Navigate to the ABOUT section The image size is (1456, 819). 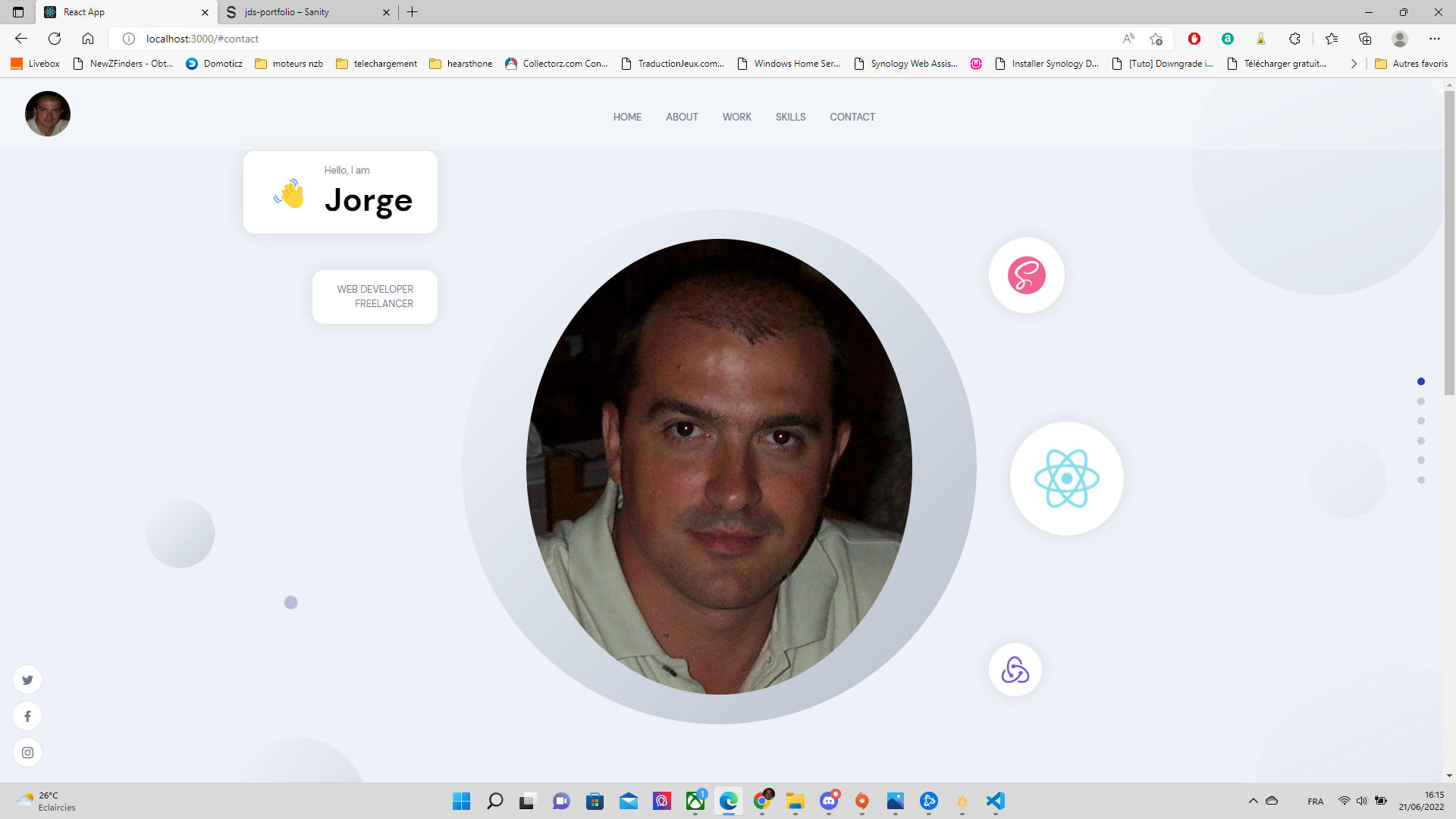(682, 117)
